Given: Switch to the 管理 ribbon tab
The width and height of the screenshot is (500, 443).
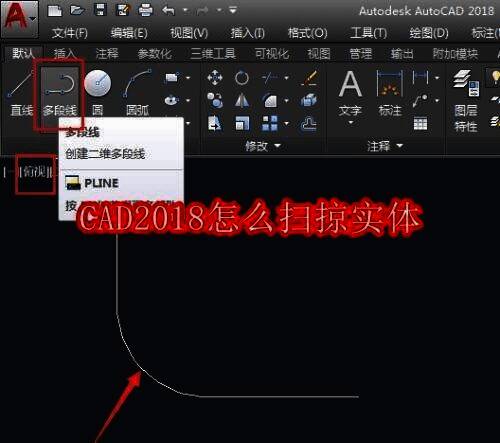Looking at the screenshot, I should click(x=360, y=54).
